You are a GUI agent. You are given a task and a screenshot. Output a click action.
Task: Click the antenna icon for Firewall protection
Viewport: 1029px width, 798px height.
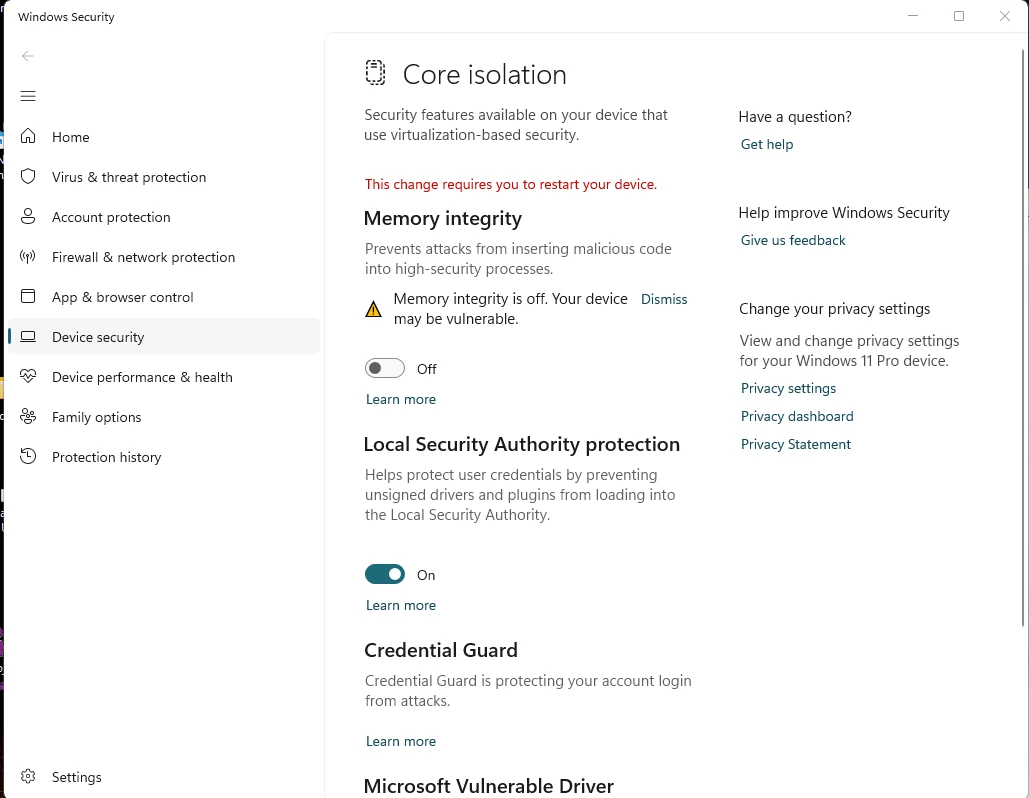(28, 257)
